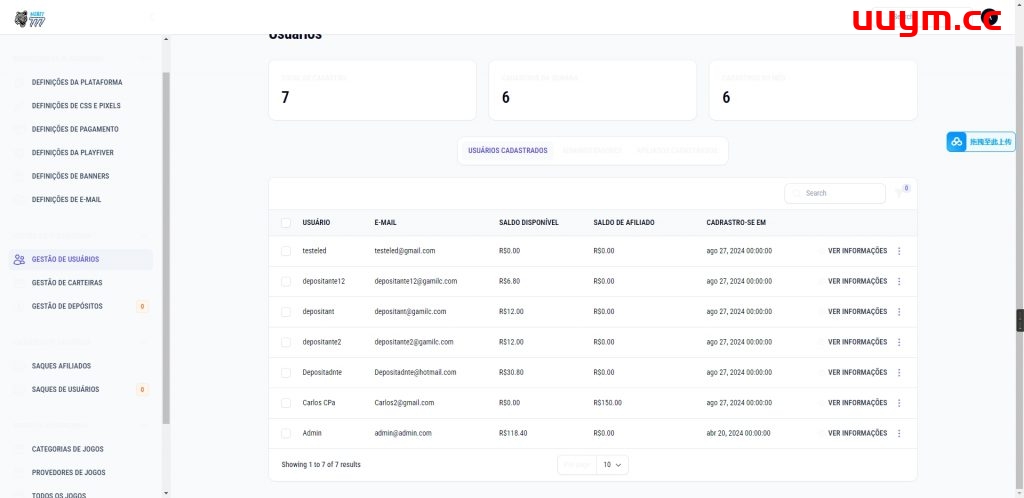
Task: Open Gestão de Carteiras in the sidebar
Action: pyautogui.click(x=67, y=283)
